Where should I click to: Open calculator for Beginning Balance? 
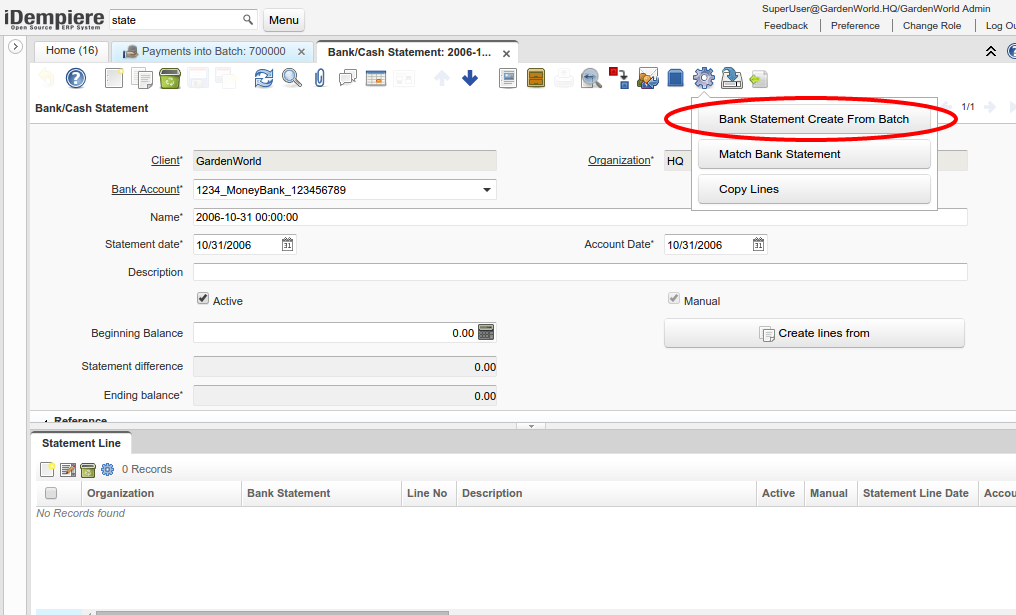[x=486, y=333]
